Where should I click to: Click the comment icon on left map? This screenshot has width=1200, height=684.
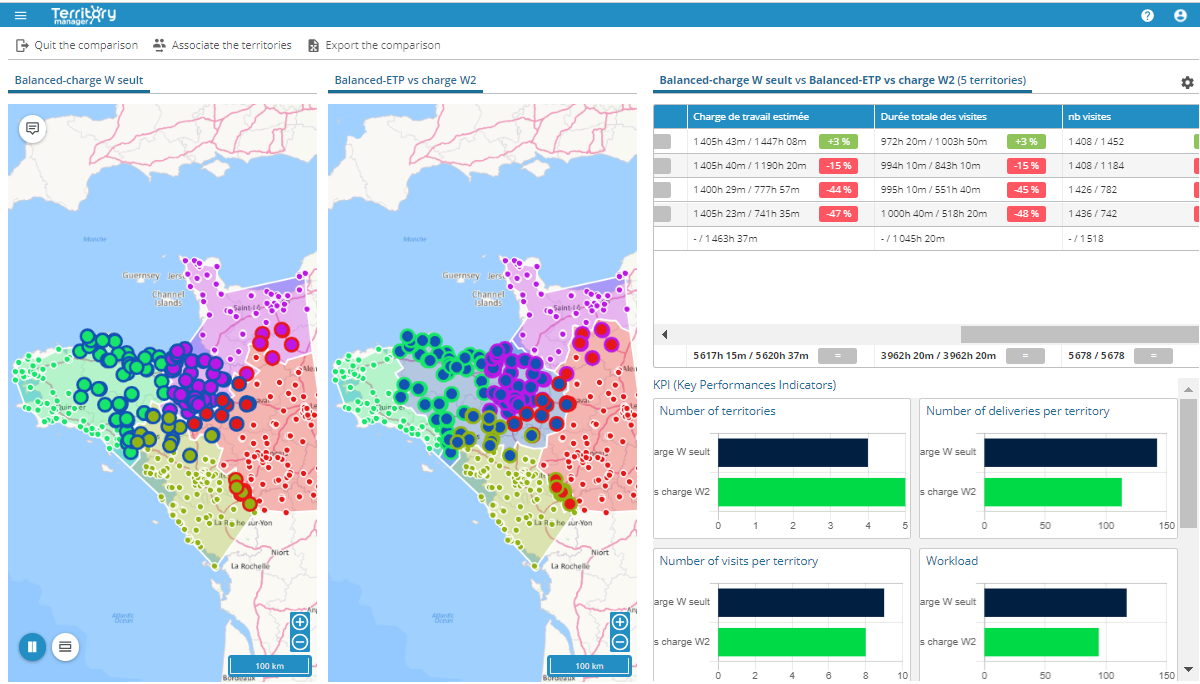[x=33, y=129]
